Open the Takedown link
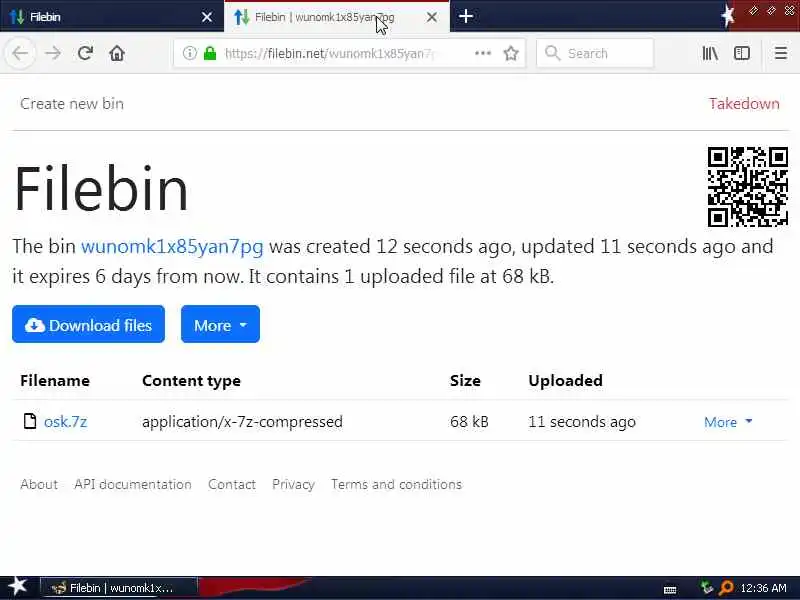The image size is (800, 600). coord(744,104)
